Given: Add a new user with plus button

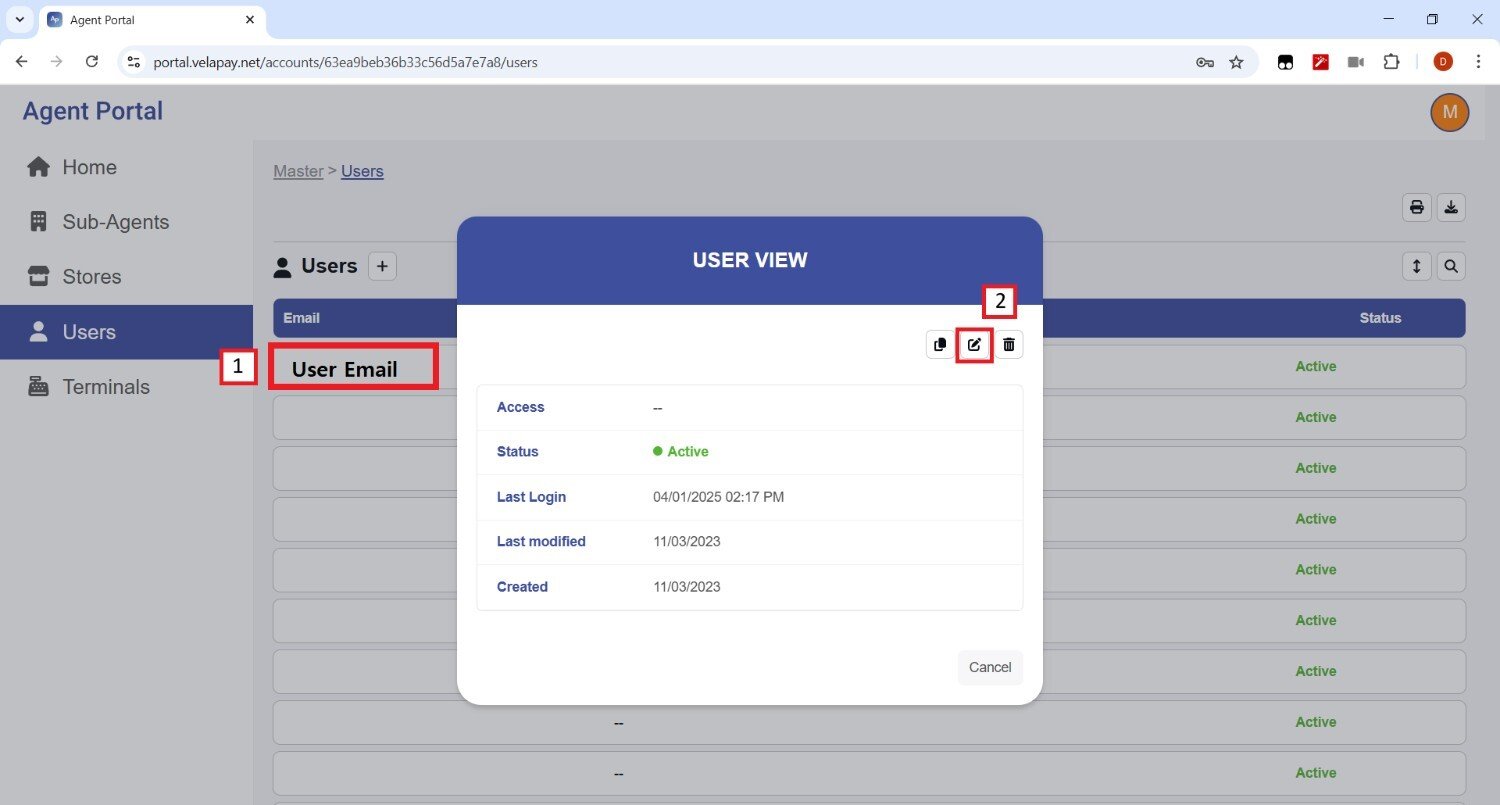Looking at the screenshot, I should point(382,266).
